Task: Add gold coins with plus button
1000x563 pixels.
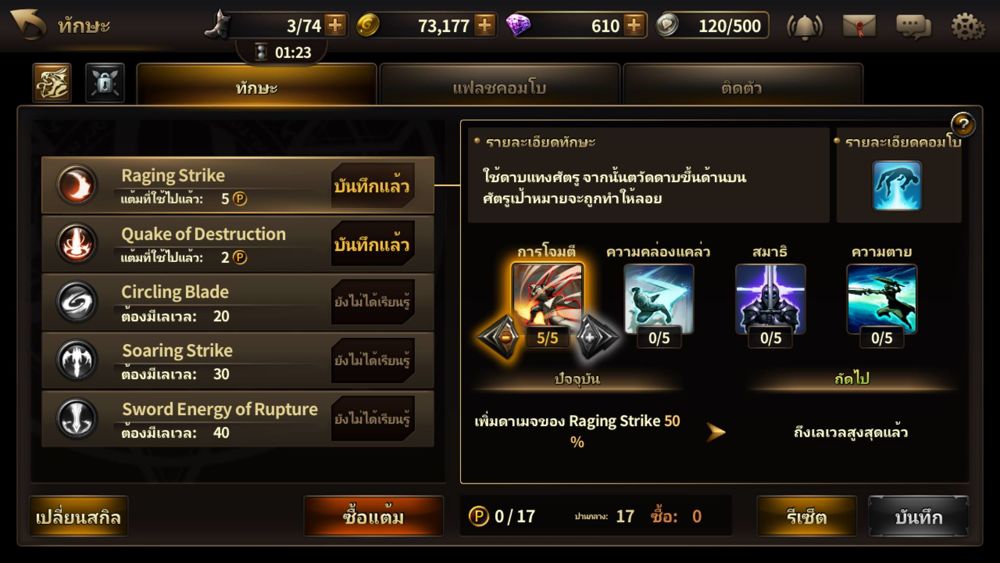Action: pos(485,26)
